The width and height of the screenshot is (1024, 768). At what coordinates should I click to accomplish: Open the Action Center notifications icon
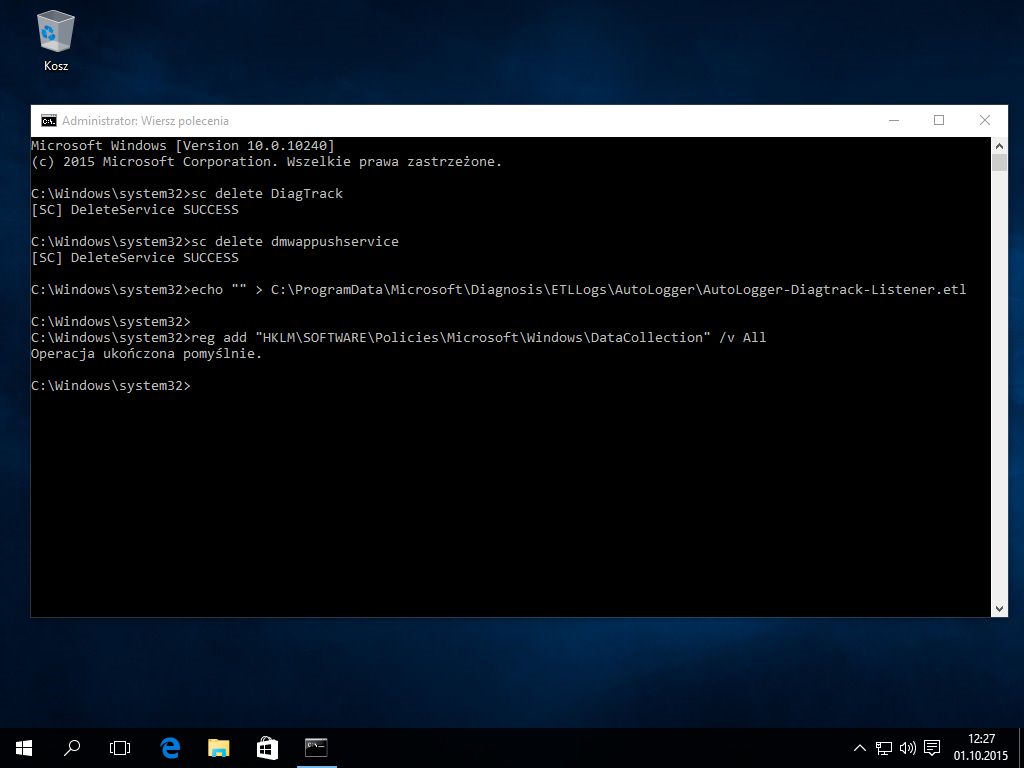[x=933, y=748]
